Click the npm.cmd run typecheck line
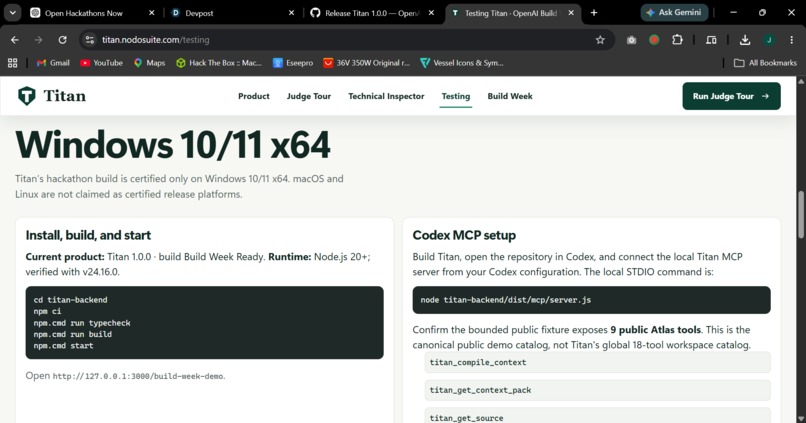806x423 pixels. [82, 323]
